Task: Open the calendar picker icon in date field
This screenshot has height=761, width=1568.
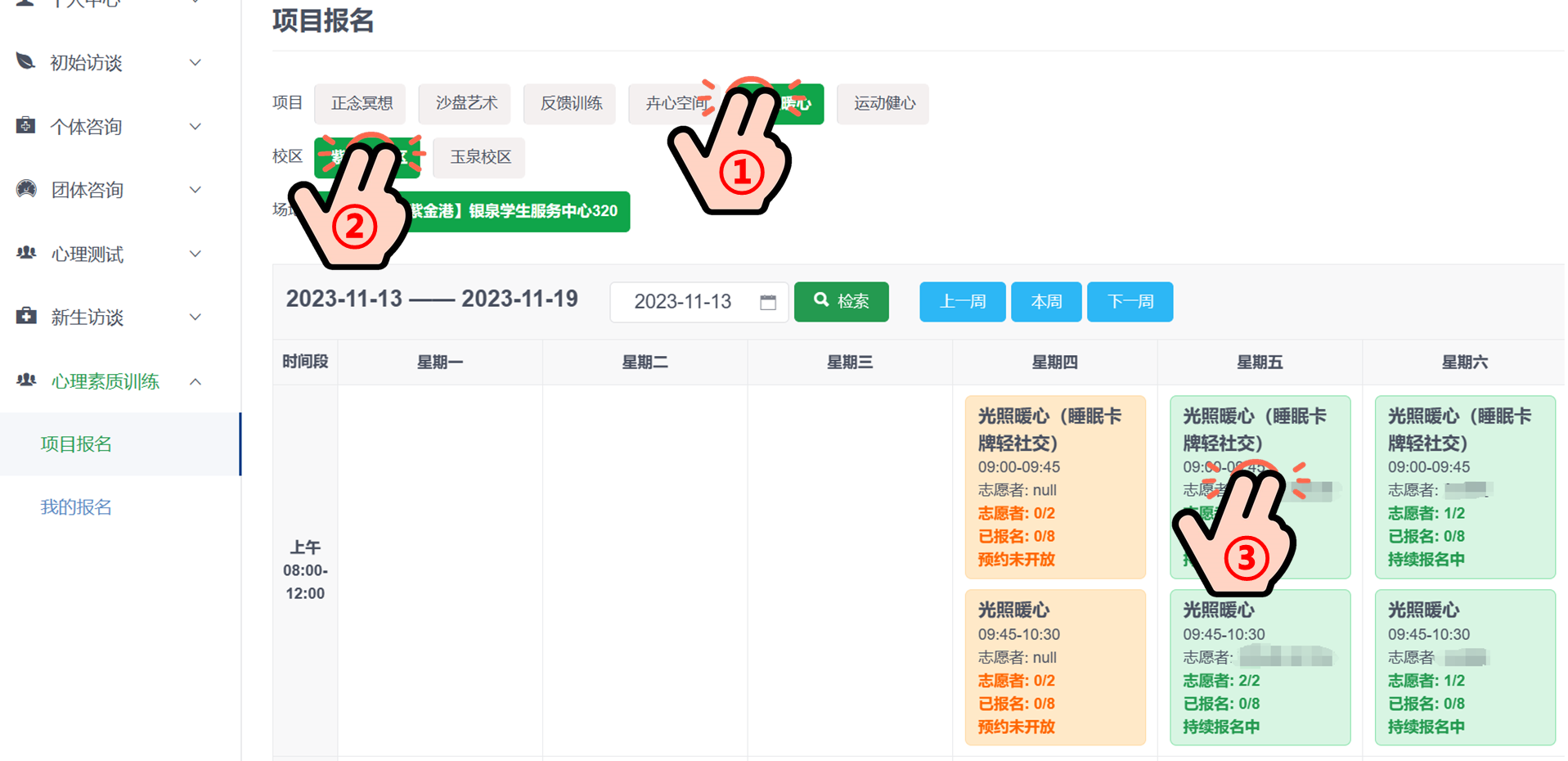Action: coord(767,302)
